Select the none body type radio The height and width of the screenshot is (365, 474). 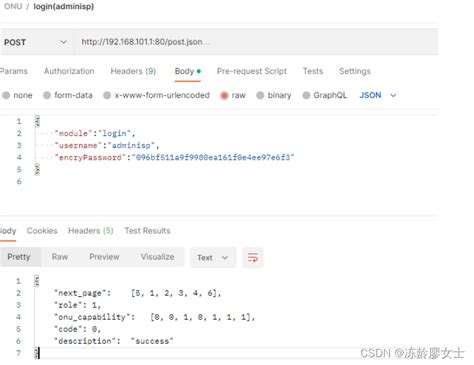pyautogui.click(x=6, y=95)
